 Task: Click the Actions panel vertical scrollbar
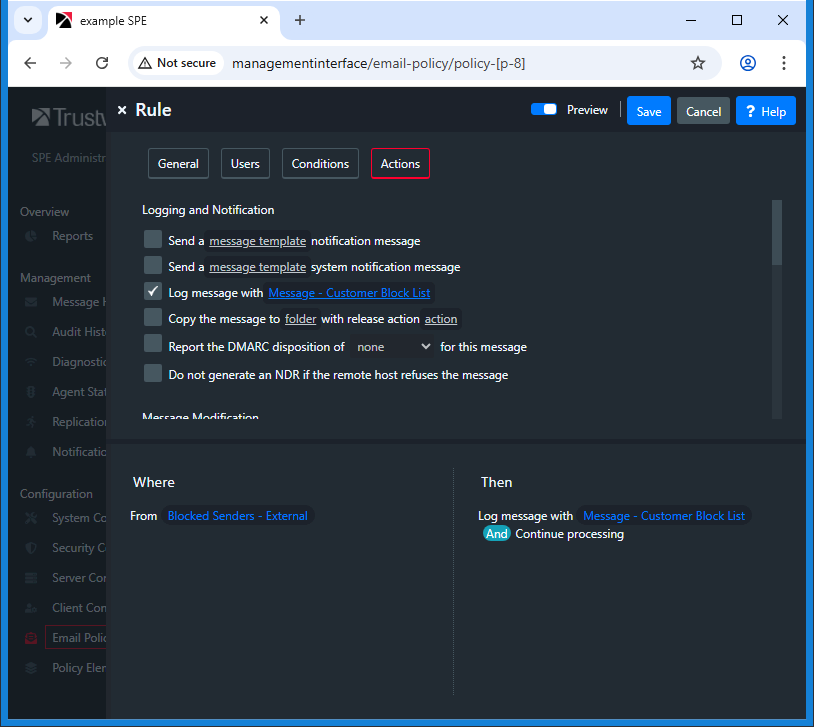777,232
